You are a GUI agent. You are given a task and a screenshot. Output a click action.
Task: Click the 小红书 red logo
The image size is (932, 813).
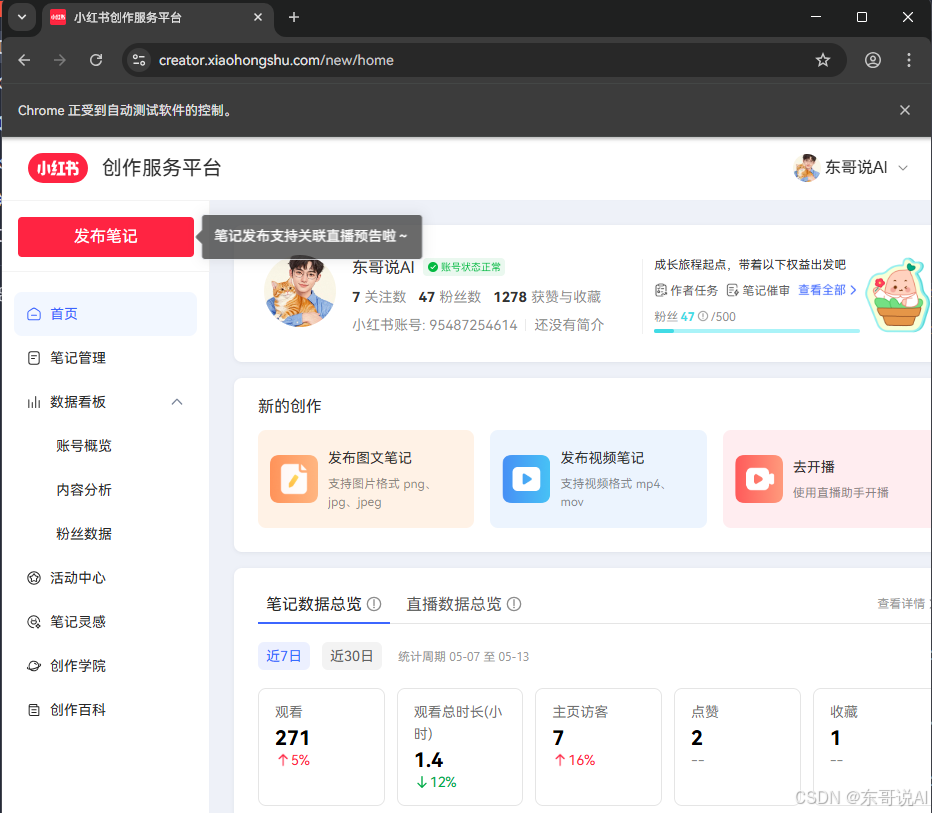[x=58, y=168]
